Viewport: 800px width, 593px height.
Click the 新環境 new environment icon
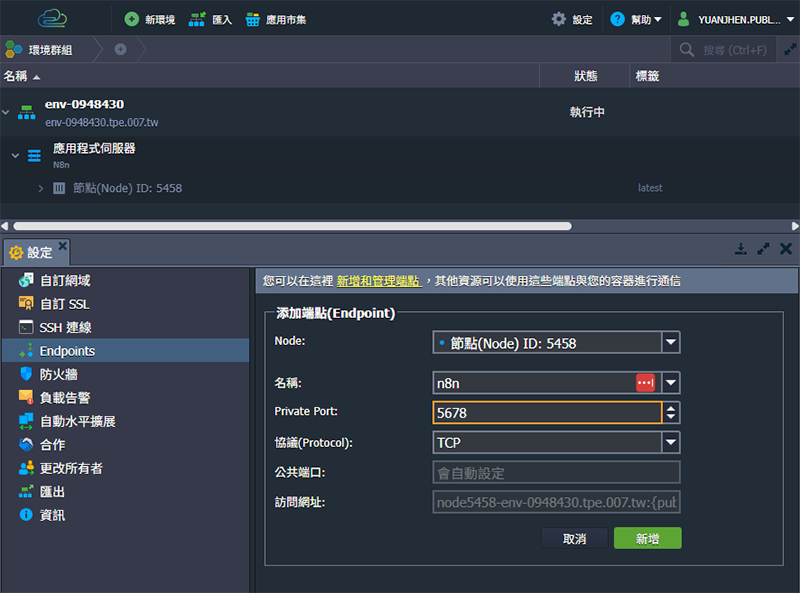point(134,17)
